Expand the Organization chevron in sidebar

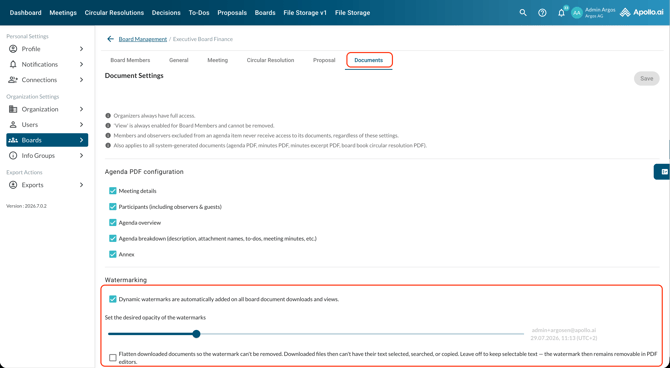click(81, 109)
